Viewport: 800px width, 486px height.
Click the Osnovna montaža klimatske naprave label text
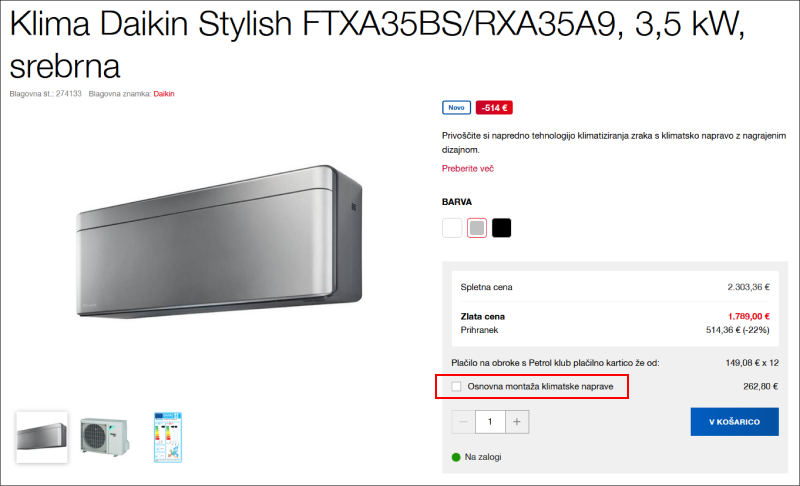tap(540, 387)
